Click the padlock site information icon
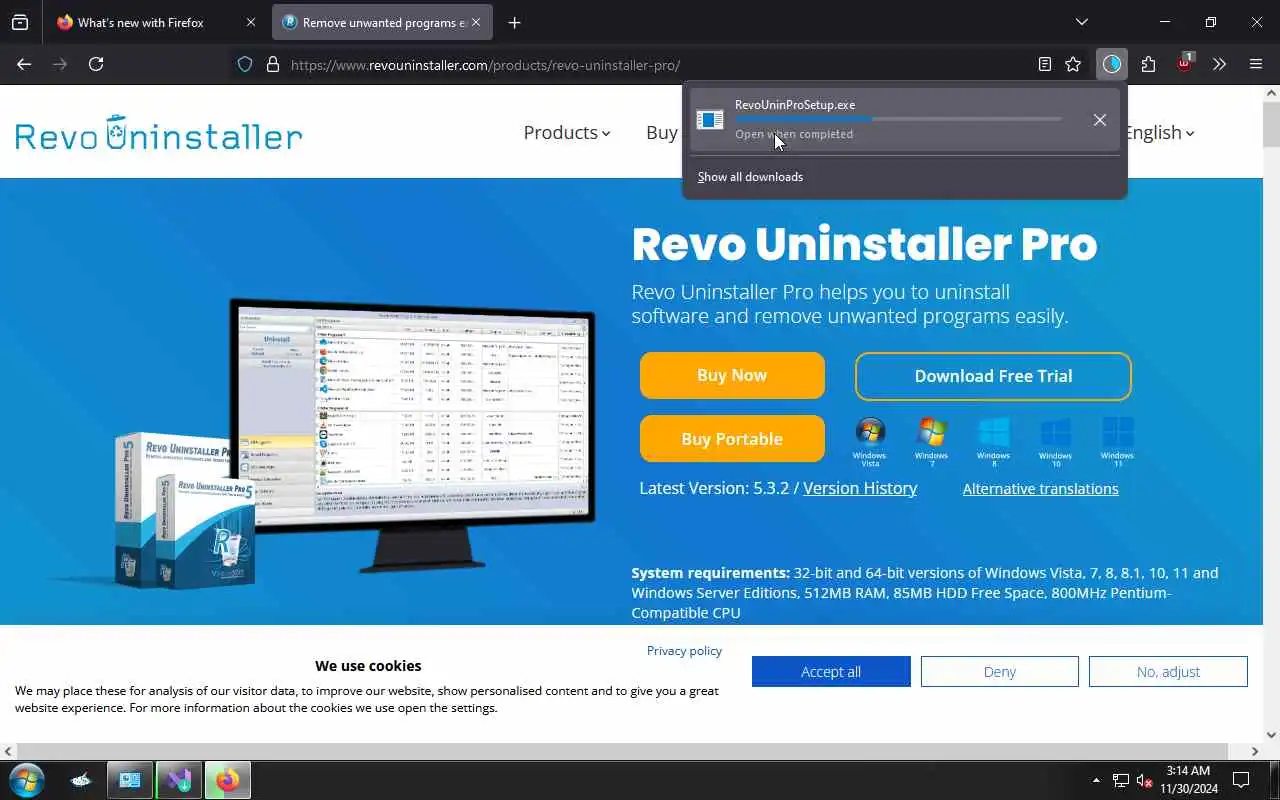1280x800 pixels. pyautogui.click(x=273, y=65)
